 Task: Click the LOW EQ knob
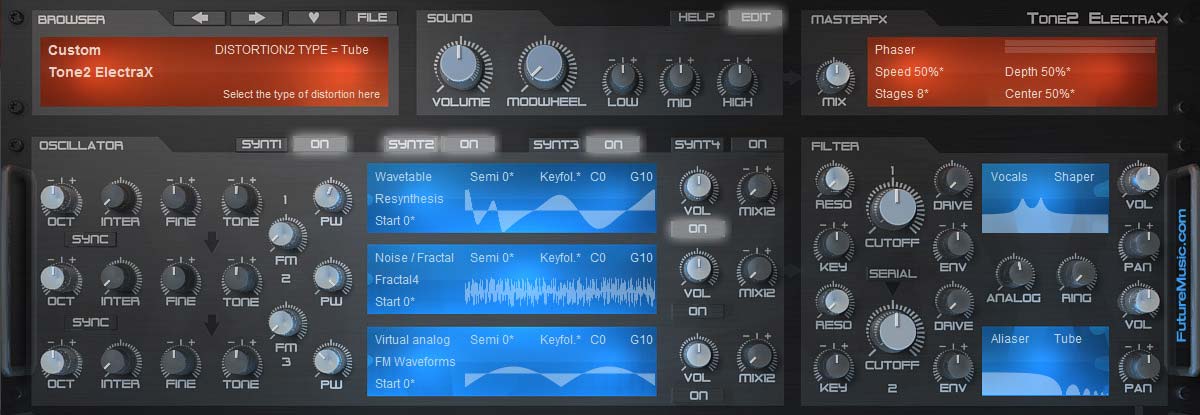622,77
